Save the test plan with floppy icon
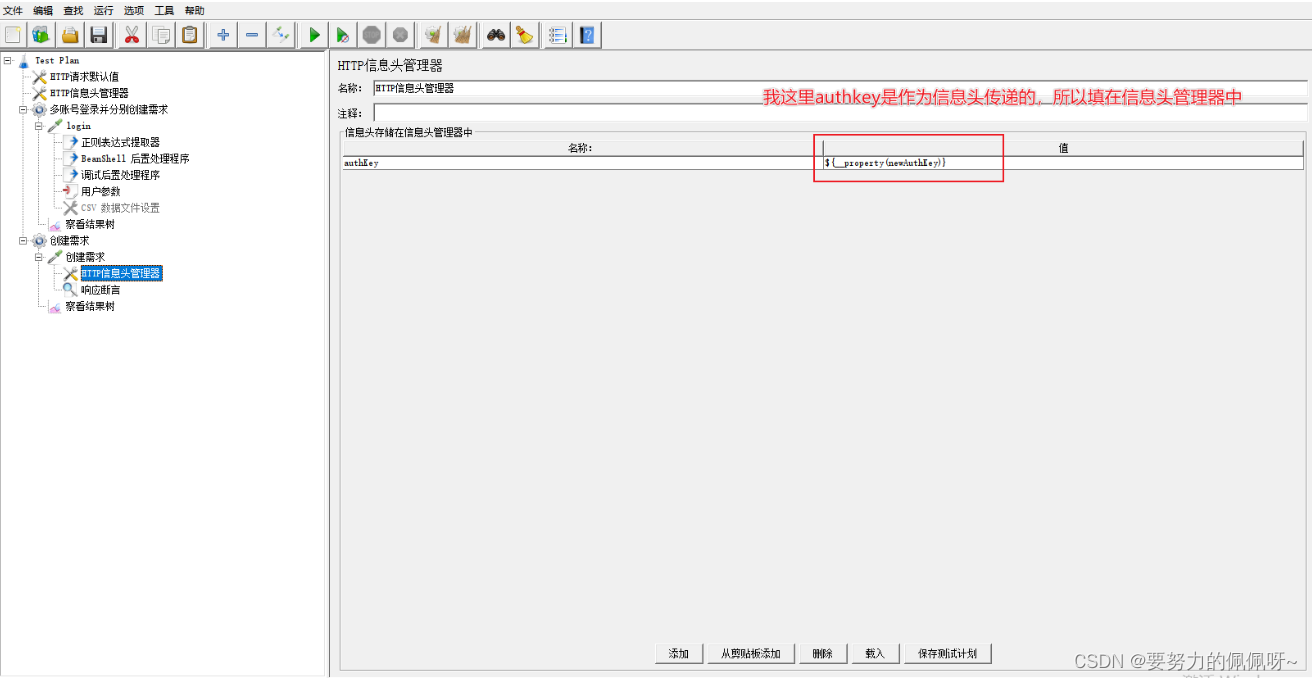The image size is (1312, 680). click(x=99, y=35)
